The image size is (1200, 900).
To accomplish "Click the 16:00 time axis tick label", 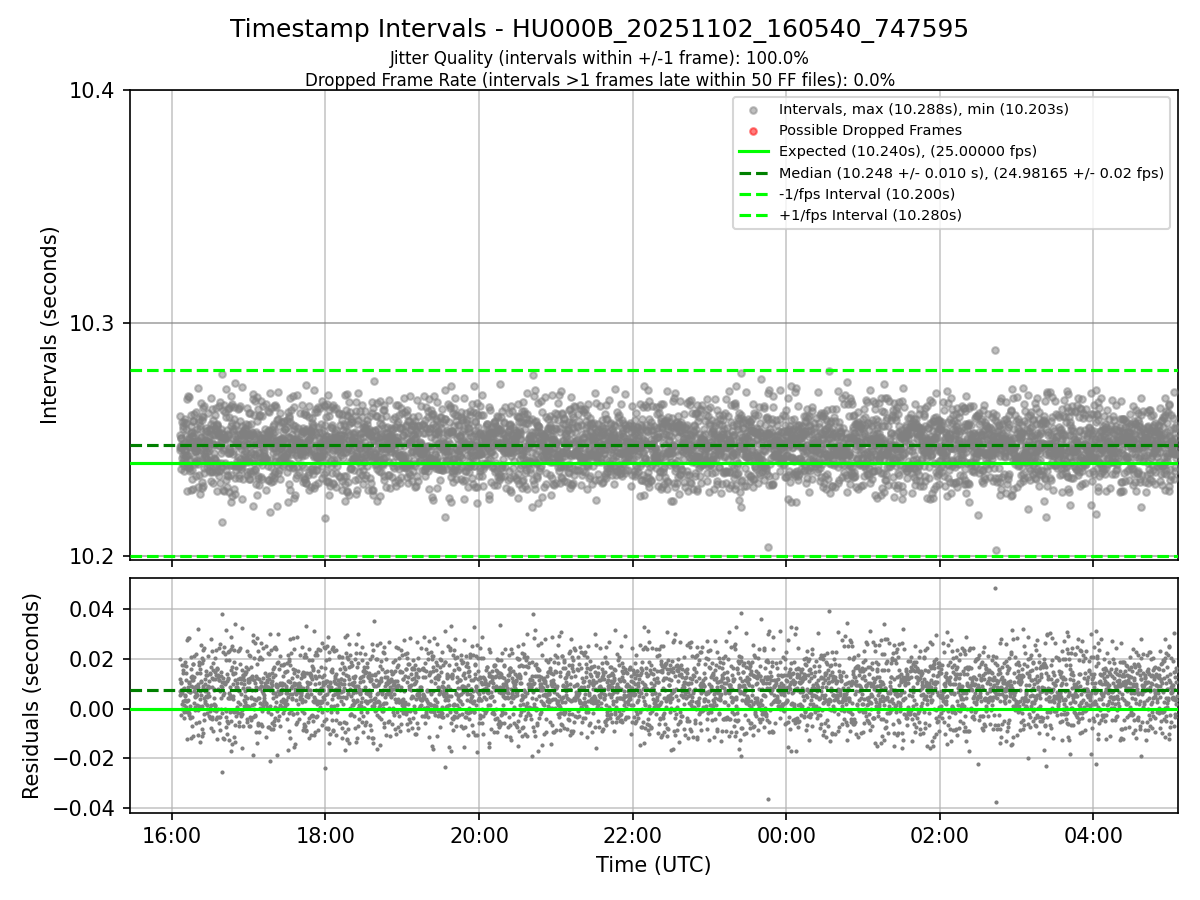I will pyautogui.click(x=172, y=833).
